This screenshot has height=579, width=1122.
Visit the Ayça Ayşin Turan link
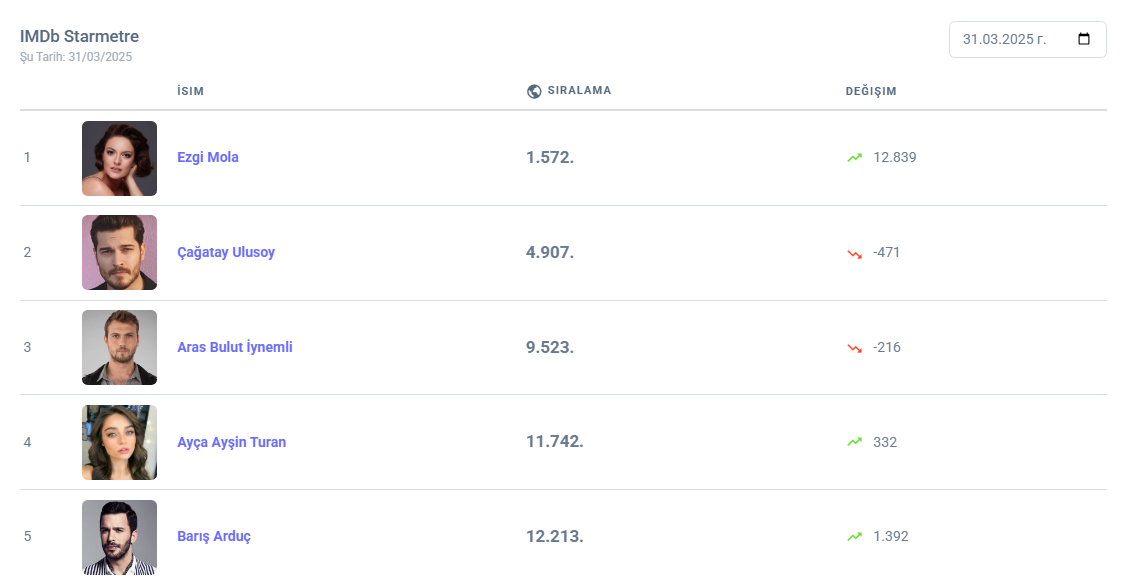click(231, 442)
